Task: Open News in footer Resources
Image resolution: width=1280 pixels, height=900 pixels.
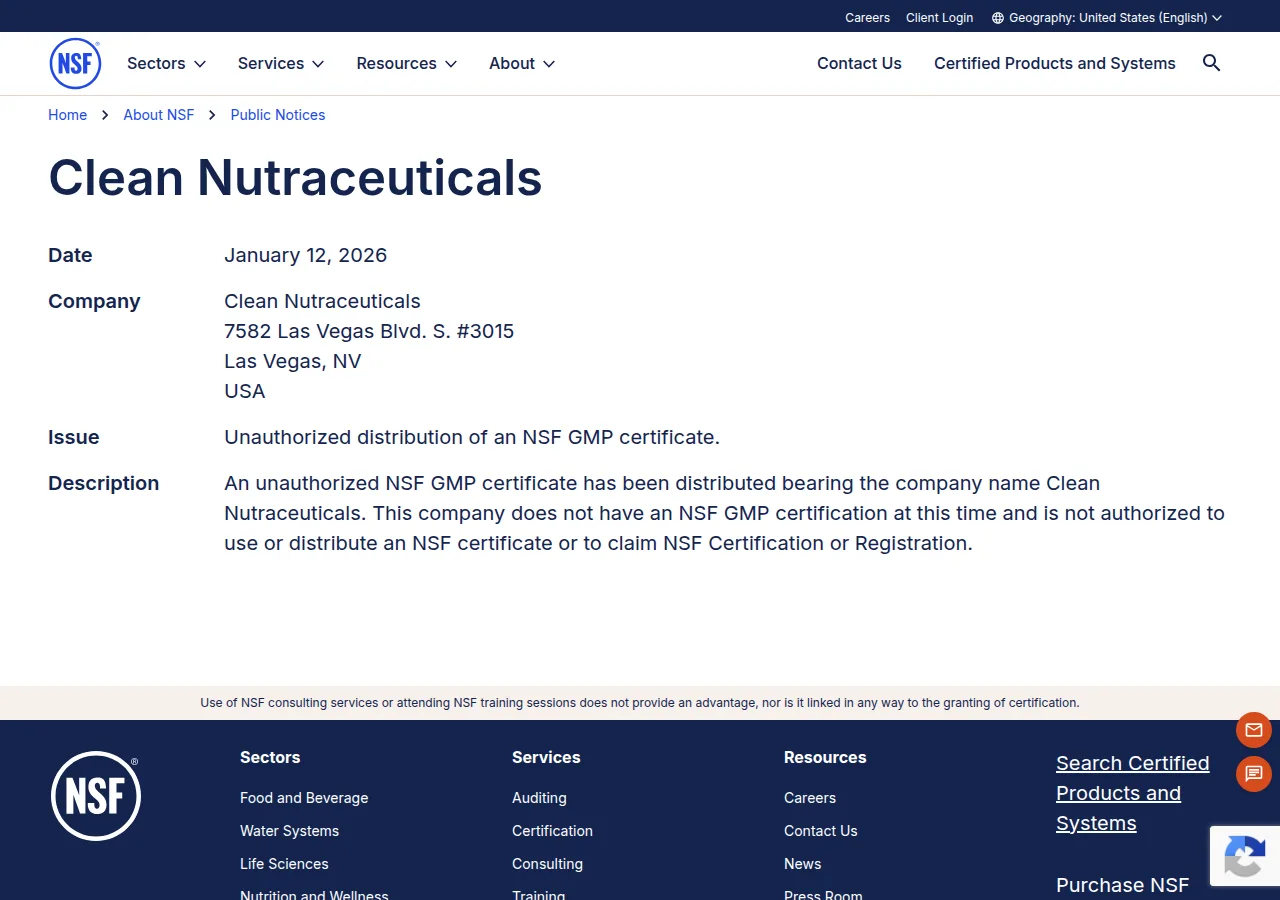Action: (802, 864)
